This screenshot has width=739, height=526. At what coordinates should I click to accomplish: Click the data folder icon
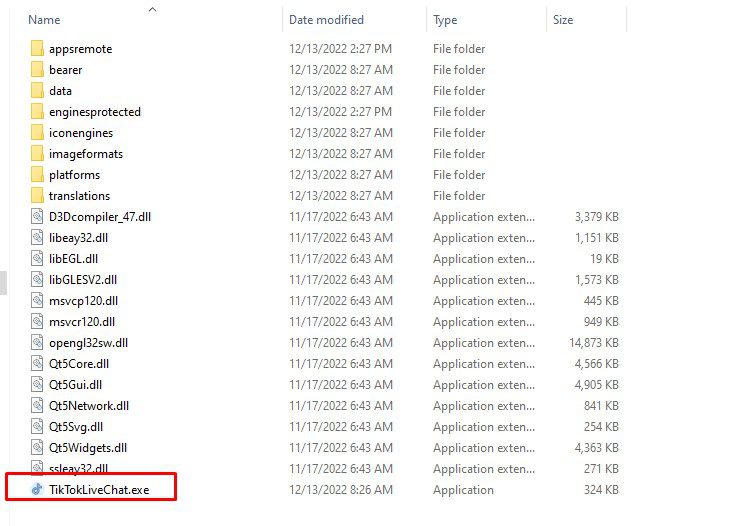[x=37, y=90]
